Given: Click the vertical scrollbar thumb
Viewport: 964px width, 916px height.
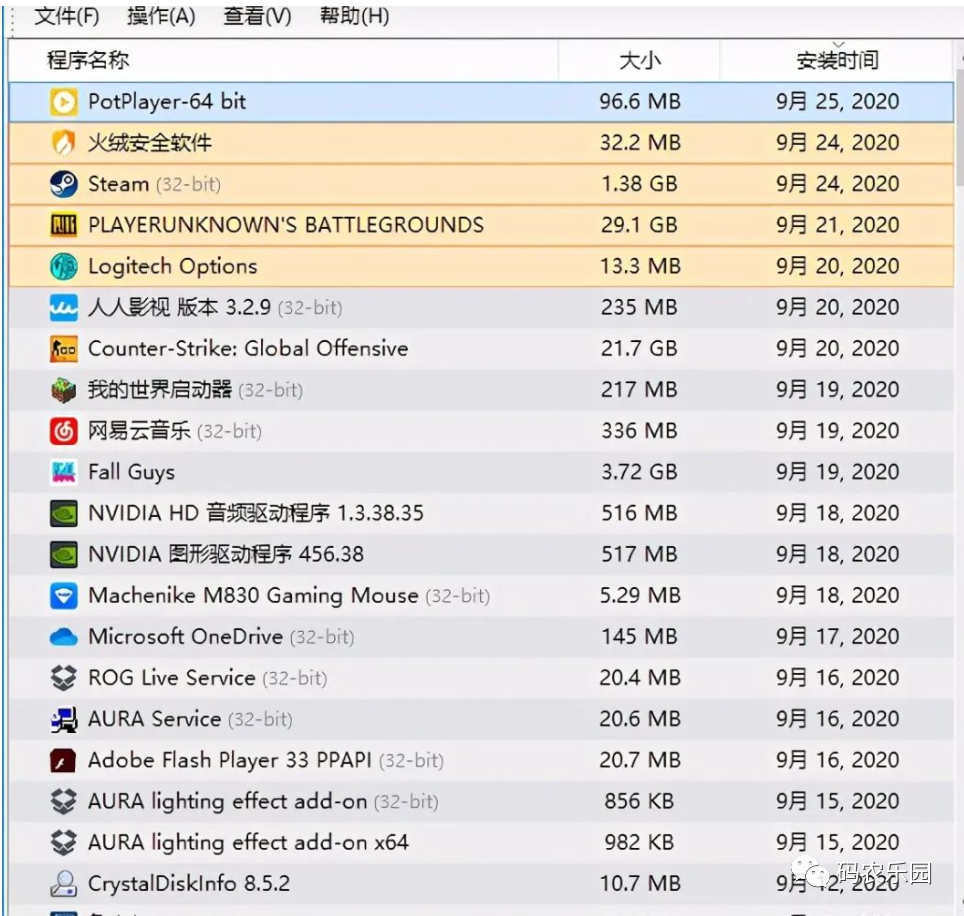Looking at the screenshot, I should click(x=960, y=126).
